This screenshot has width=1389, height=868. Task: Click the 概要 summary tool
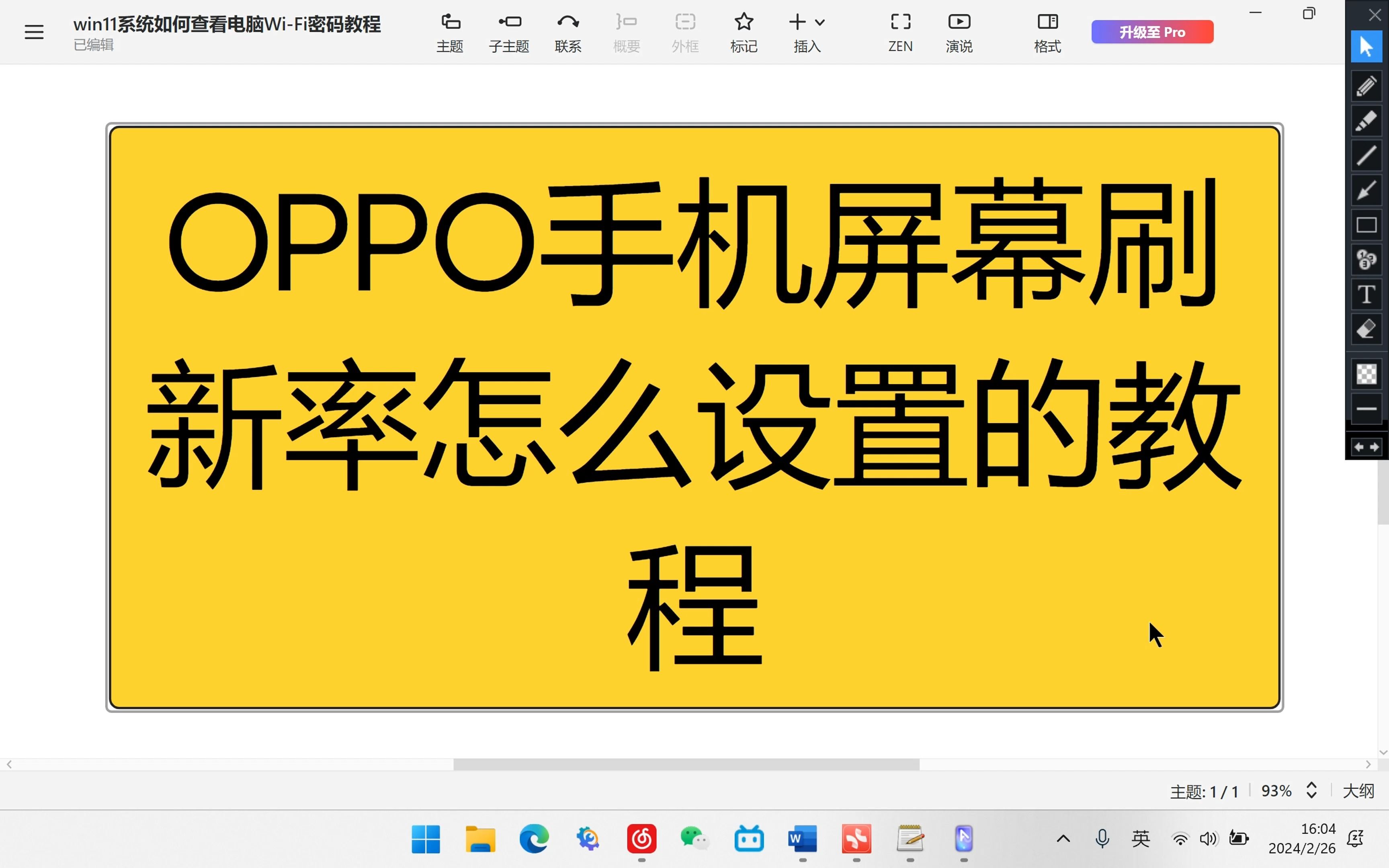point(627,33)
